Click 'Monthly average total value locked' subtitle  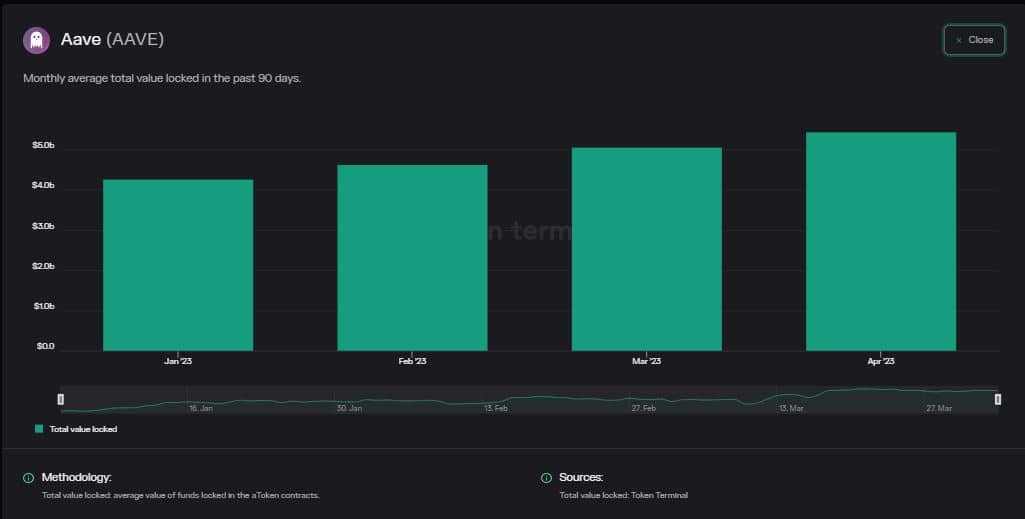162,78
